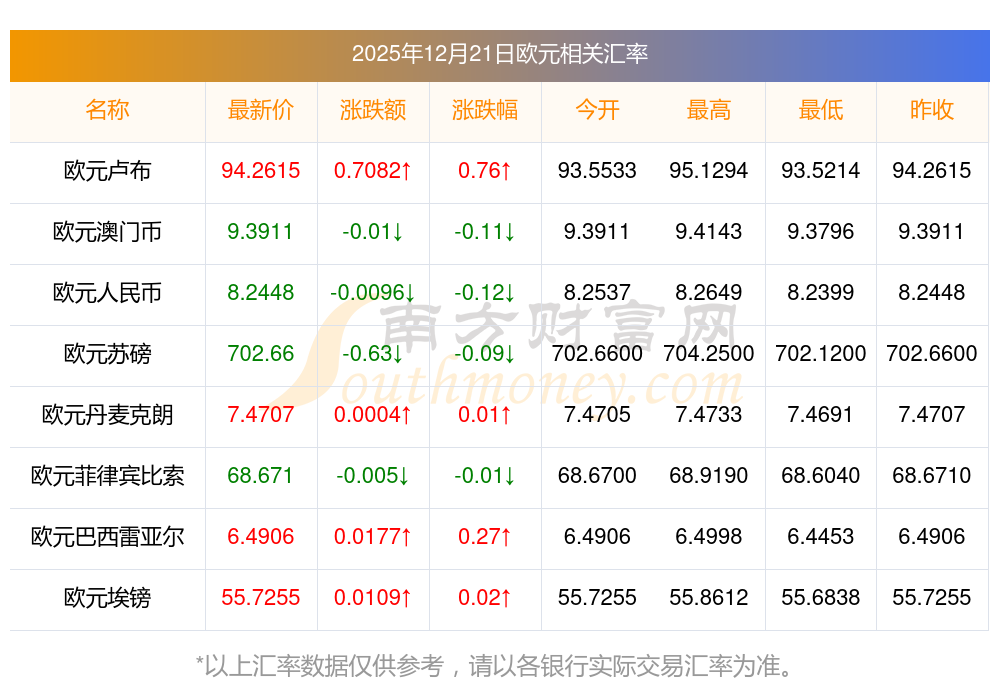Select the 最低 column header
The height and width of the screenshot is (697, 1000).
point(821,110)
